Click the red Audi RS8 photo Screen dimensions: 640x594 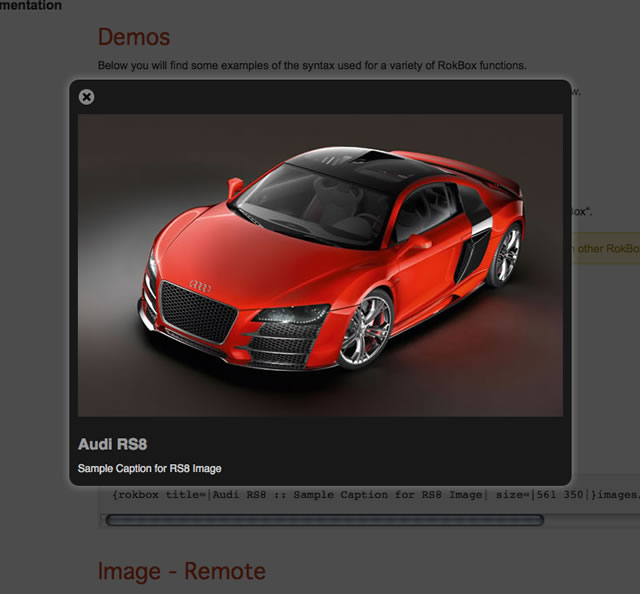click(320, 264)
